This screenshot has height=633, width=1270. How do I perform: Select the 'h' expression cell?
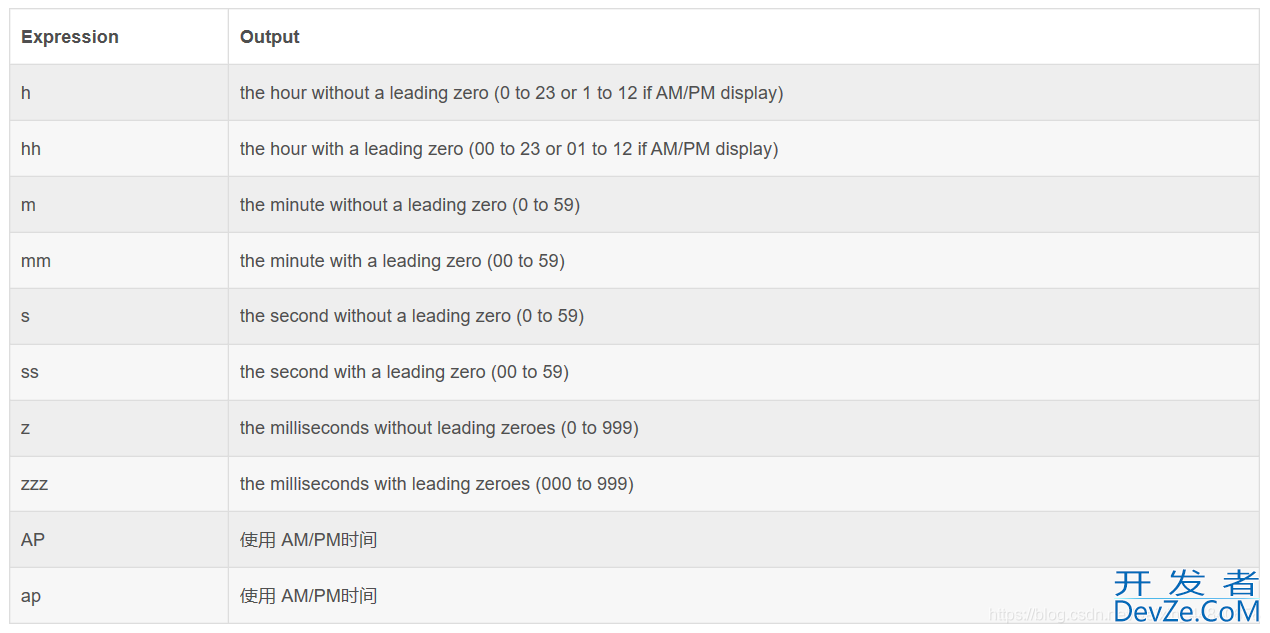pyautogui.click(x=119, y=93)
